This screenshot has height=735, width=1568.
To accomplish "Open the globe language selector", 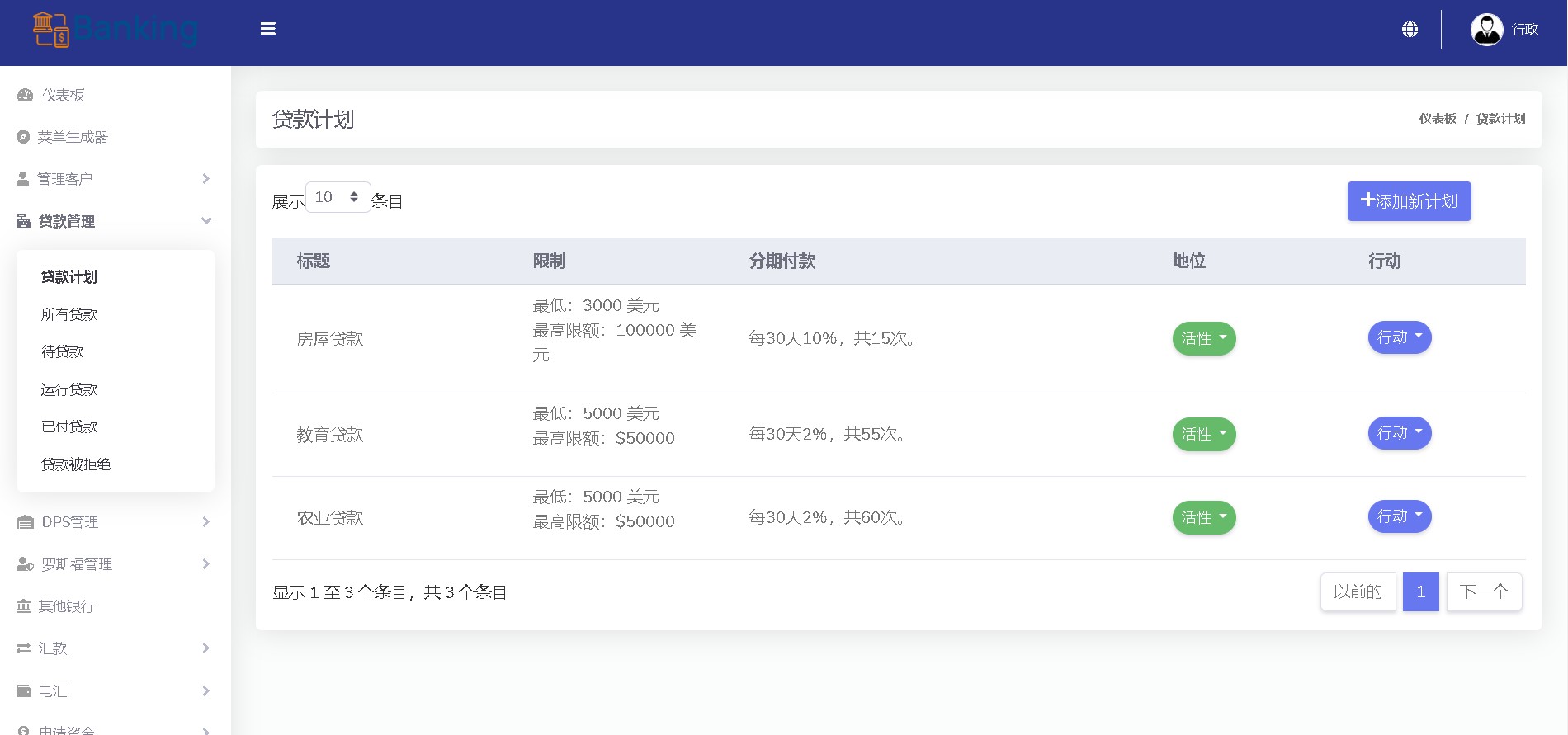I will (x=1410, y=30).
